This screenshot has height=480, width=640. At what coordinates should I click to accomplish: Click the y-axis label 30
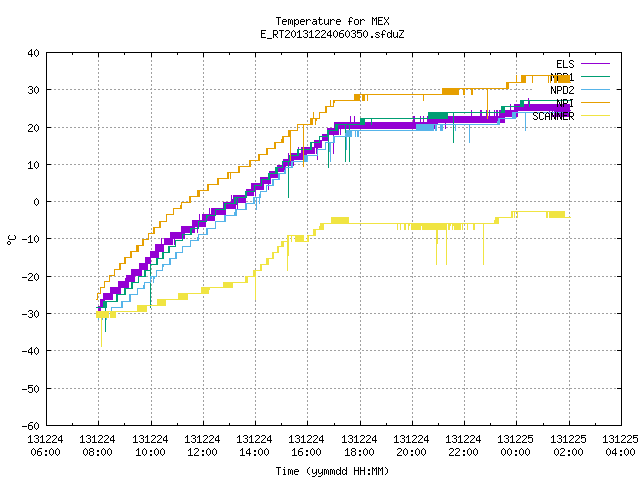click(33, 90)
